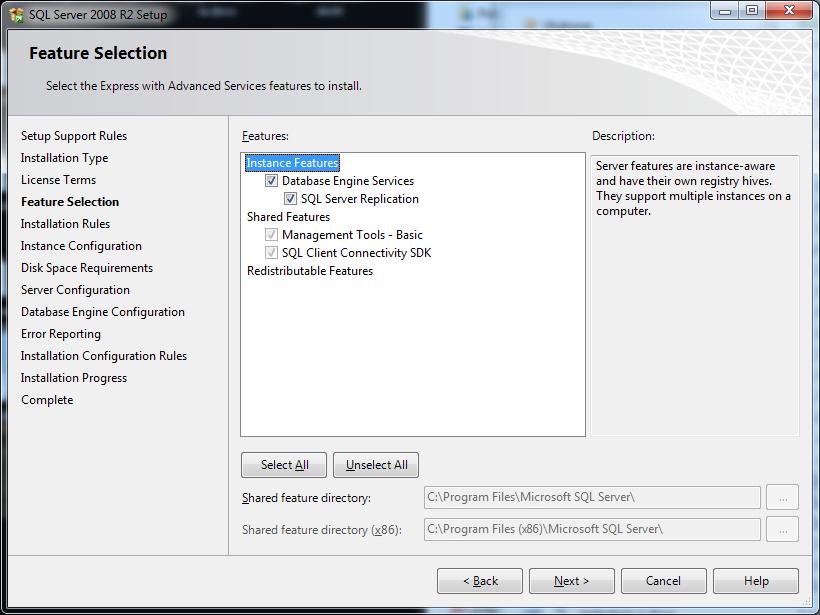Toggle the SQL Server Replication checkbox
The width and height of the screenshot is (820, 615).
click(x=290, y=199)
